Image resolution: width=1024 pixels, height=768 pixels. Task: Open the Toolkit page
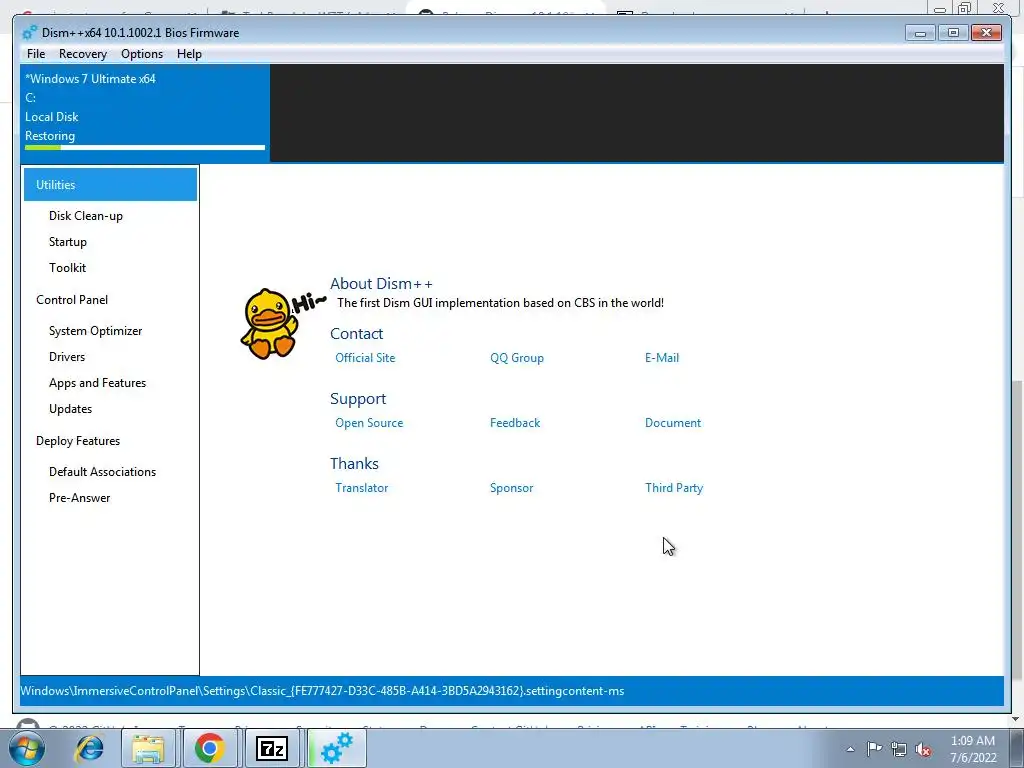click(x=67, y=268)
